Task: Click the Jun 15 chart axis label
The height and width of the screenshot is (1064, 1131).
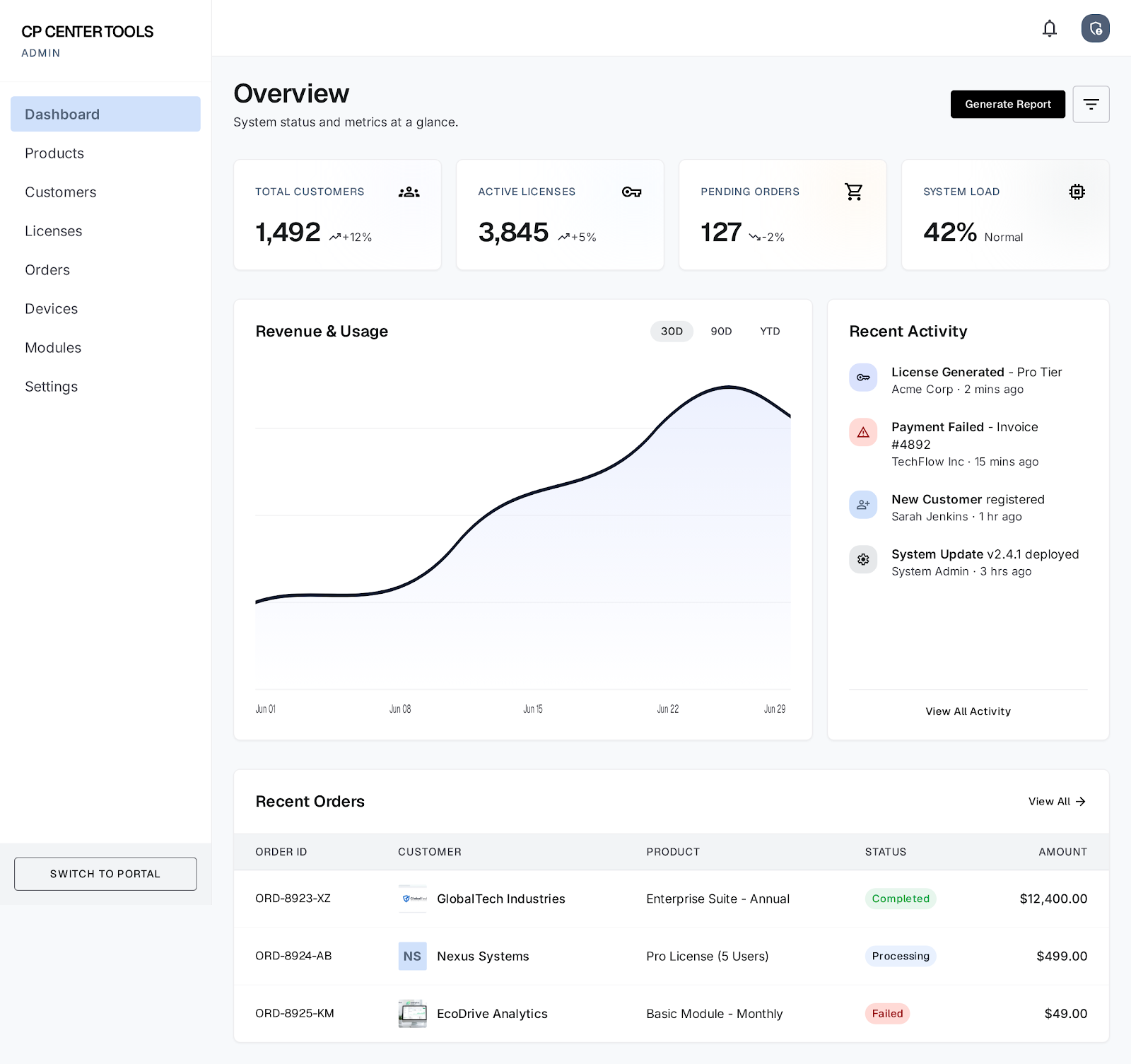Action: tap(533, 709)
